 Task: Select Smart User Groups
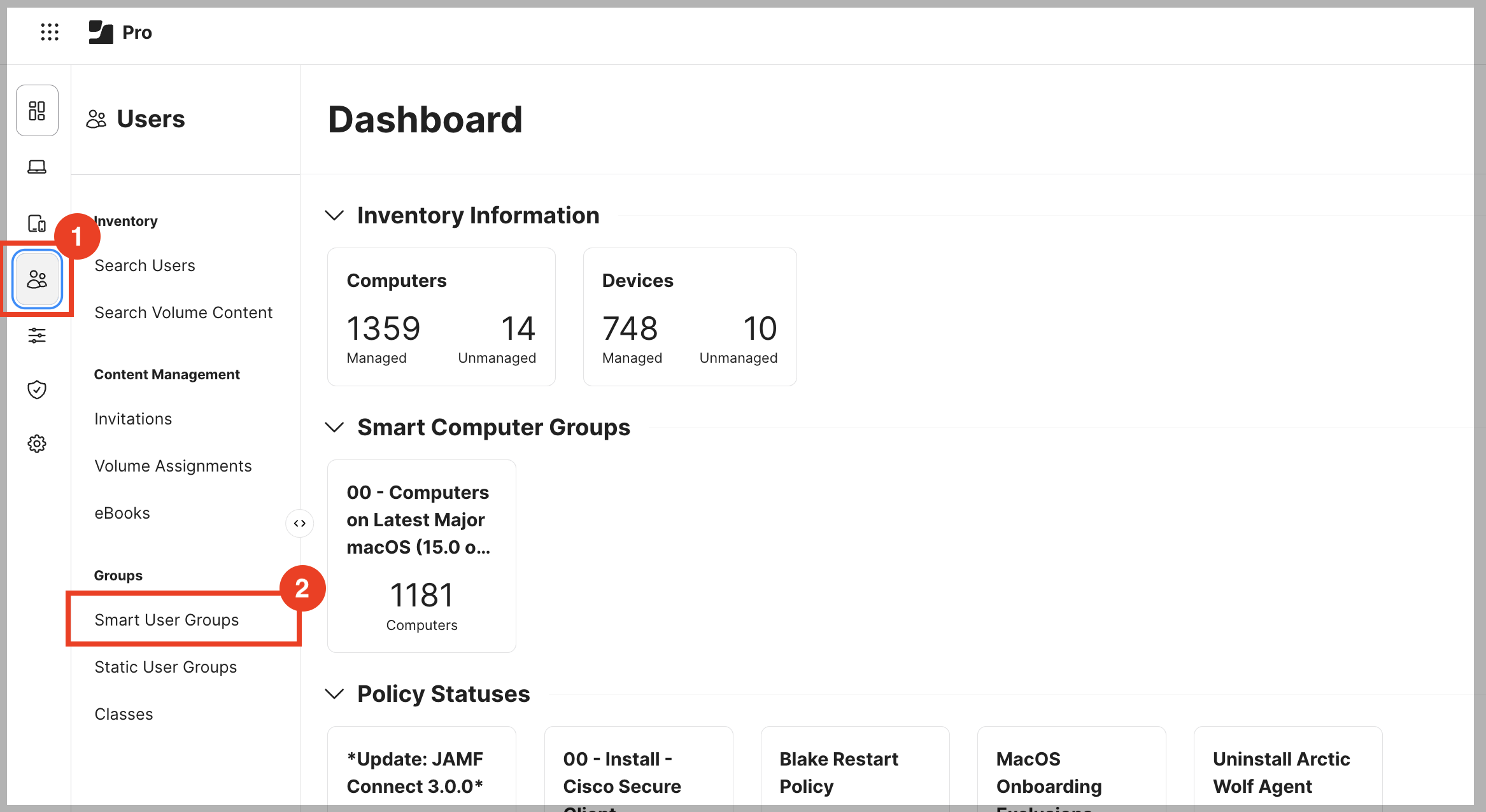coord(167,620)
